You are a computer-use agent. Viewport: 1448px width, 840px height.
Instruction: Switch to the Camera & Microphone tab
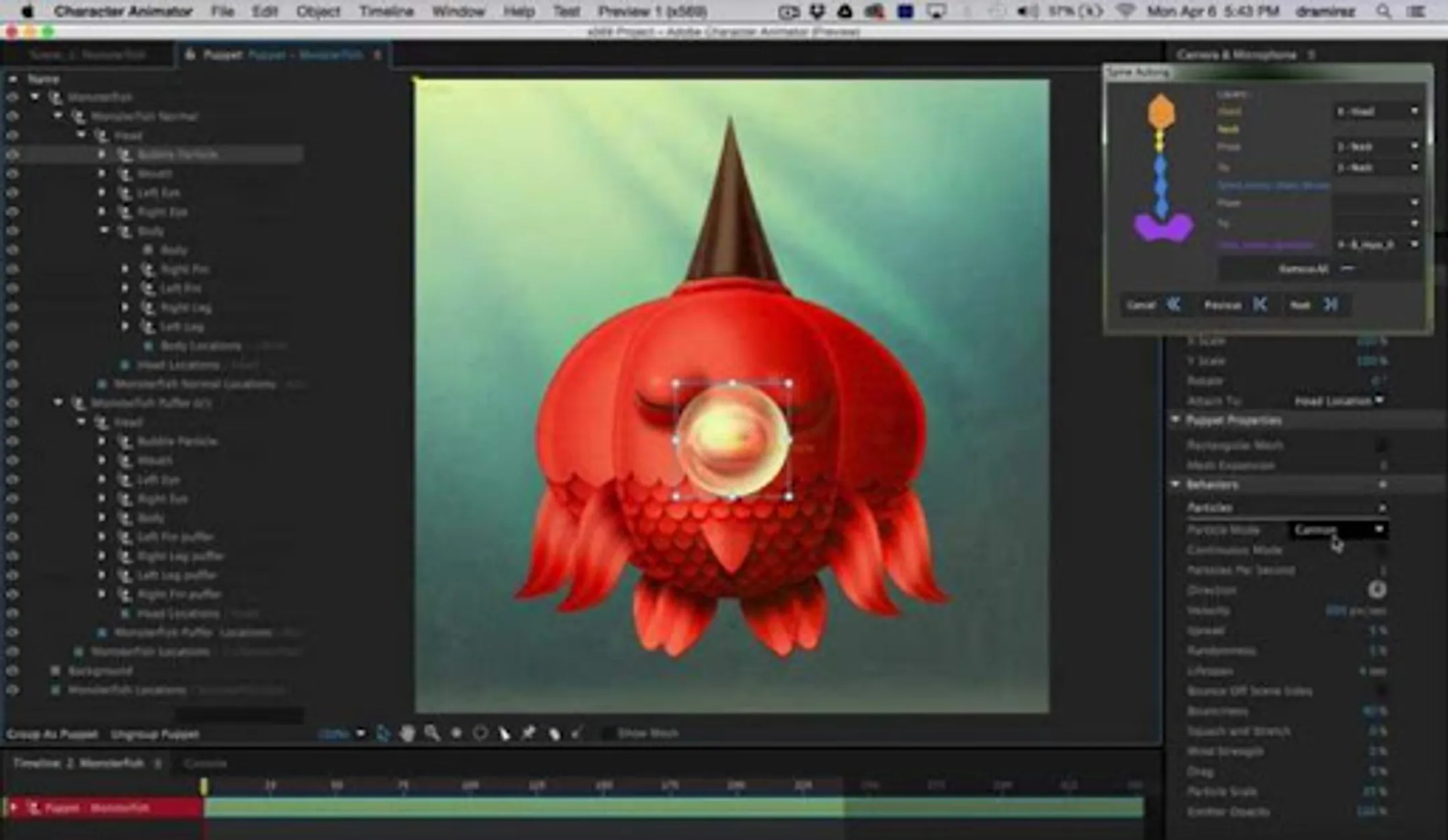pyautogui.click(x=1235, y=55)
